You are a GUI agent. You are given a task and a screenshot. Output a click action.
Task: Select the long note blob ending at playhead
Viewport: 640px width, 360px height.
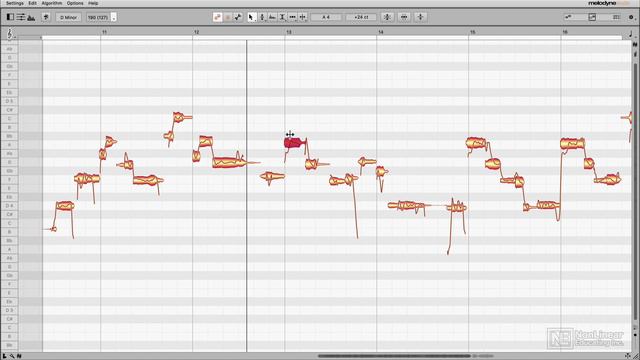click(x=229, y=162)
